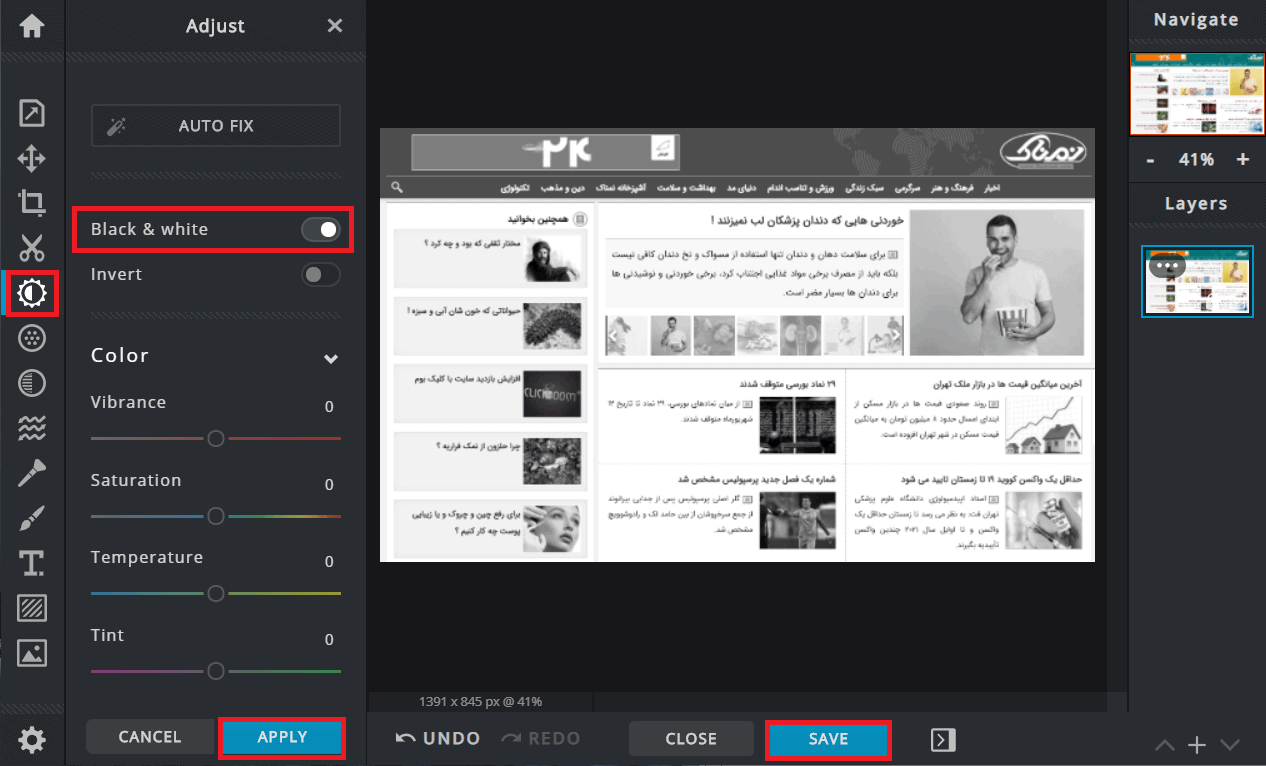Select the Draw brush tool
The image size is (1266, 766).
tap(32, 518)
